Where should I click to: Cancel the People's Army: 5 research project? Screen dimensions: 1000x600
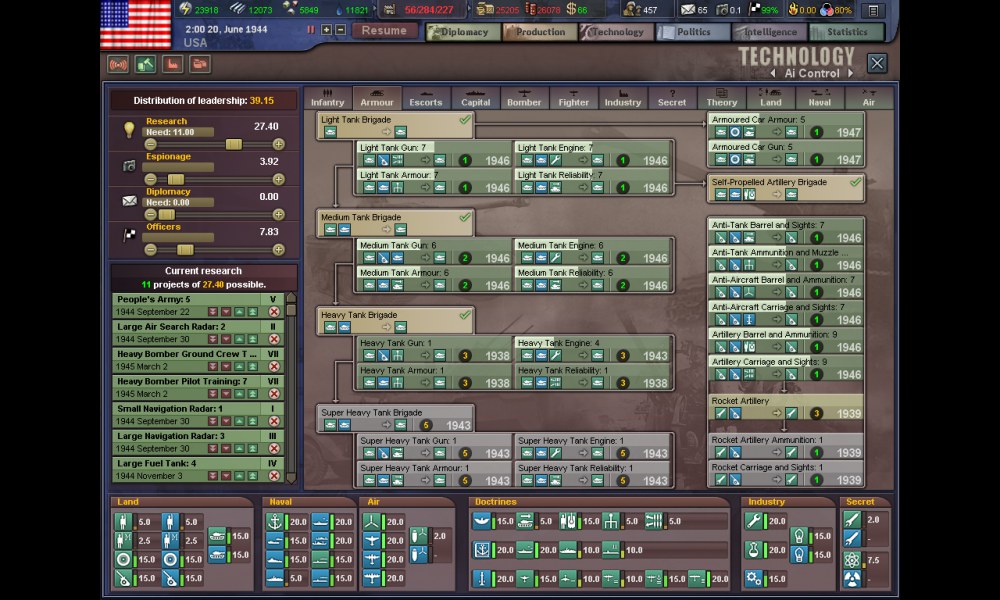(x=274, y=312)
